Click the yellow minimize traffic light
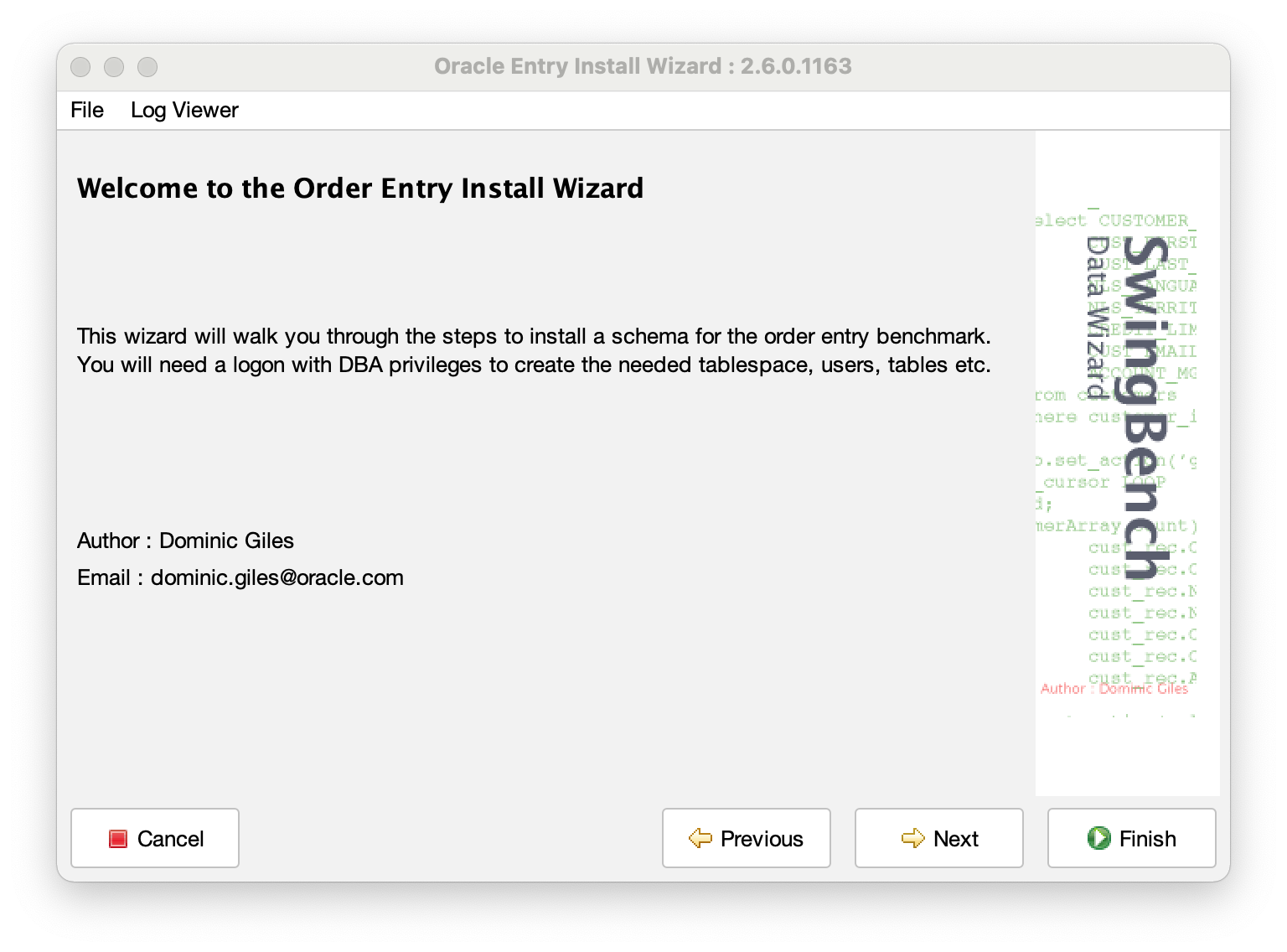 coord(115,67)
